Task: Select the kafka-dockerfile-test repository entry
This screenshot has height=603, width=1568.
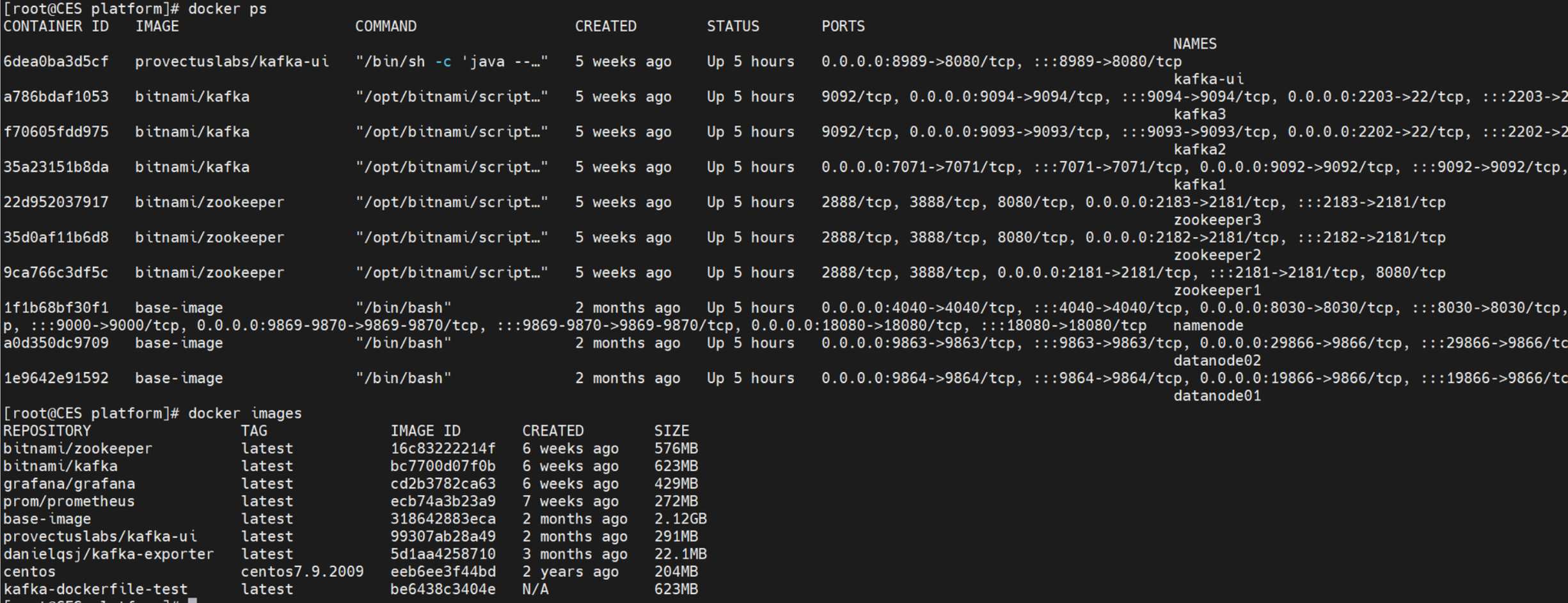Action: pyautogui.click(x=95, y=589)
